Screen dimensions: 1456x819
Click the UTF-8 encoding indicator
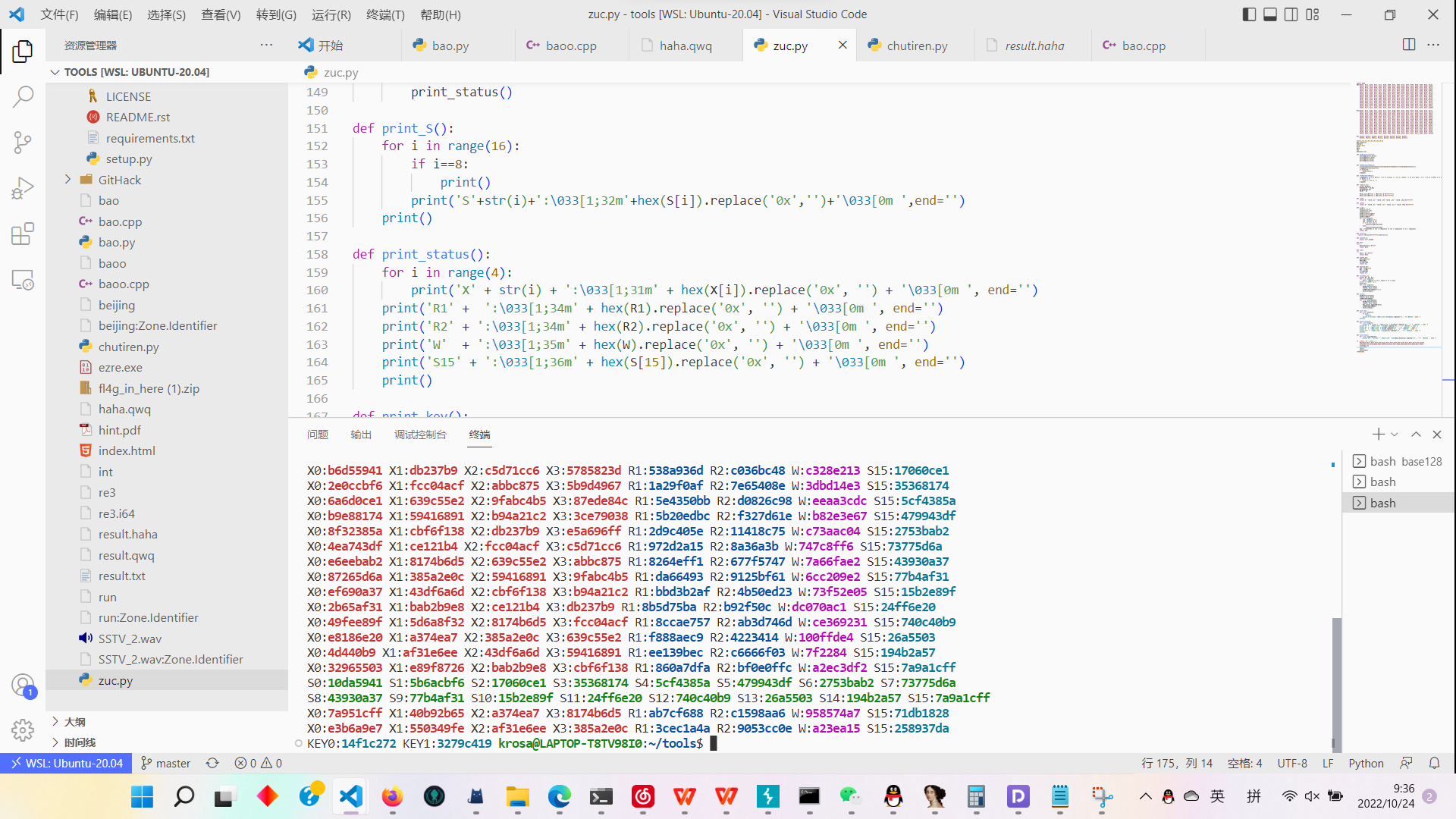coord(1291,763)
